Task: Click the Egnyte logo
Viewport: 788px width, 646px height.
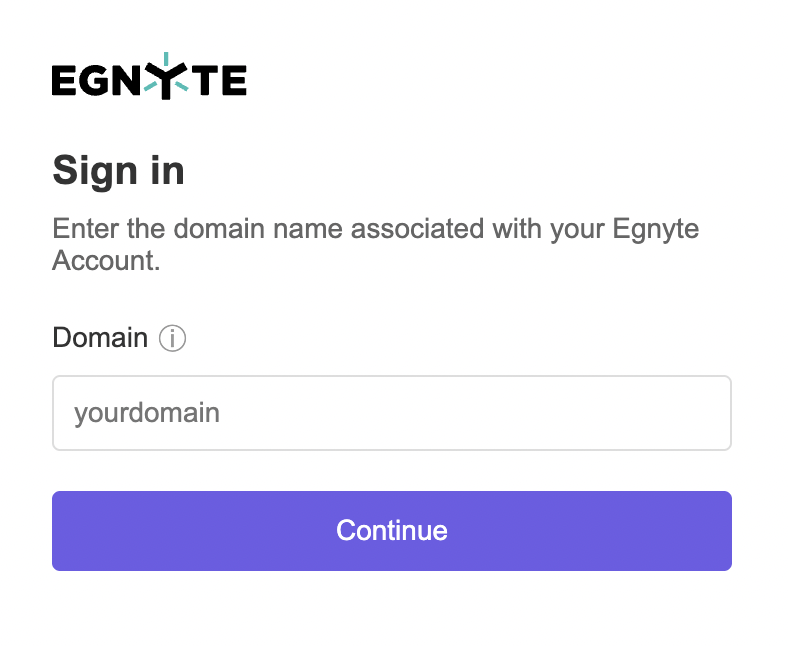Action: pyautogui.click(x=149, y=79)
